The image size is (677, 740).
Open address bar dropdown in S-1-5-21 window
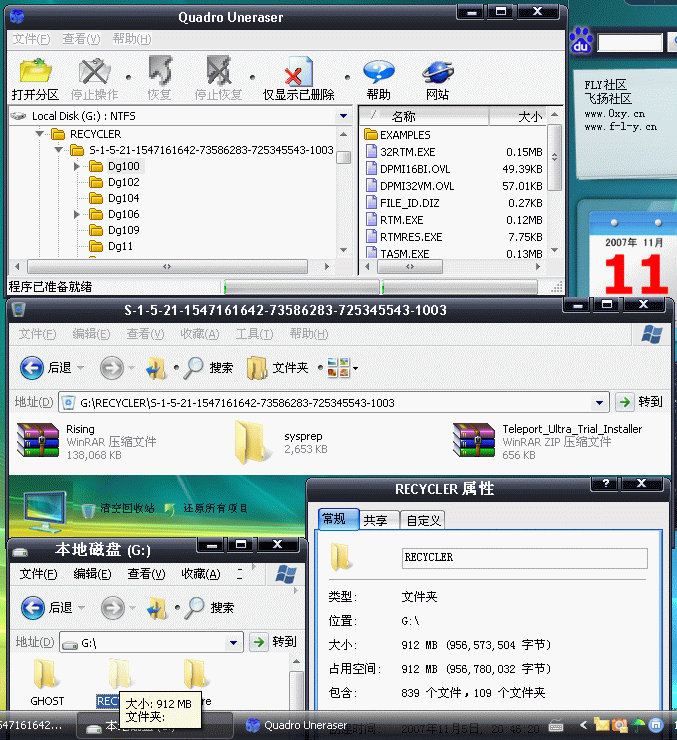(599, 403)
